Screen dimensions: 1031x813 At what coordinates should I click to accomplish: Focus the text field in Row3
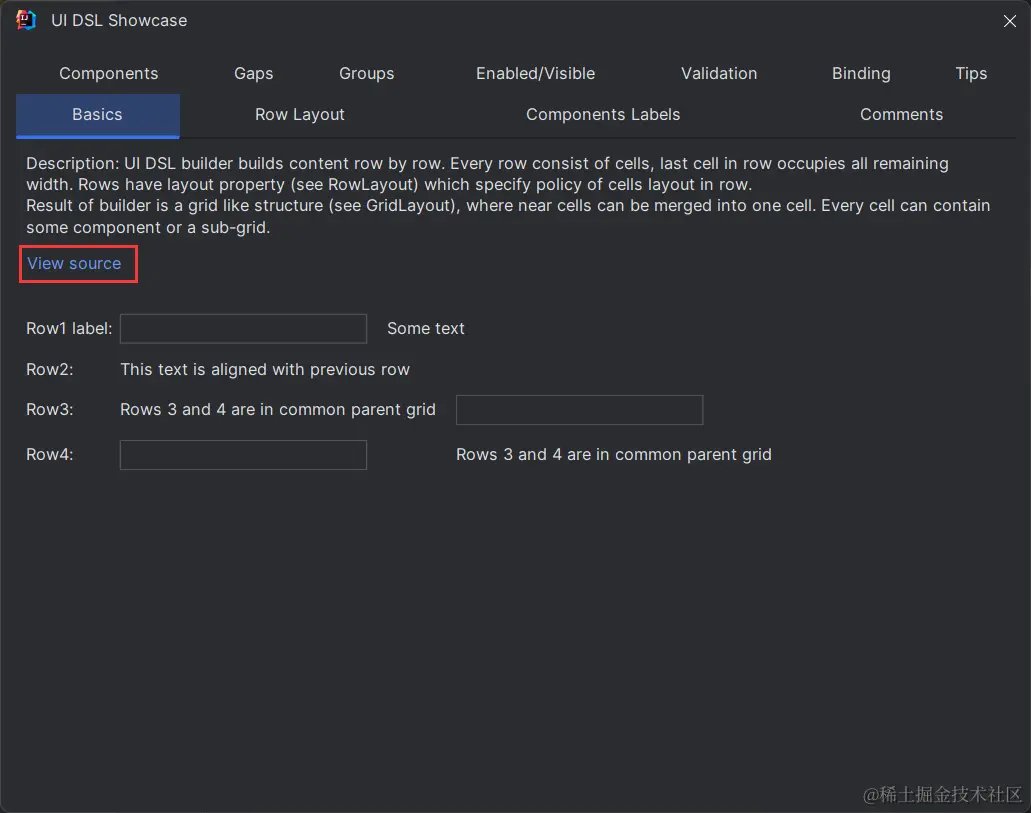pyautogui.click(x=579, y=410)
